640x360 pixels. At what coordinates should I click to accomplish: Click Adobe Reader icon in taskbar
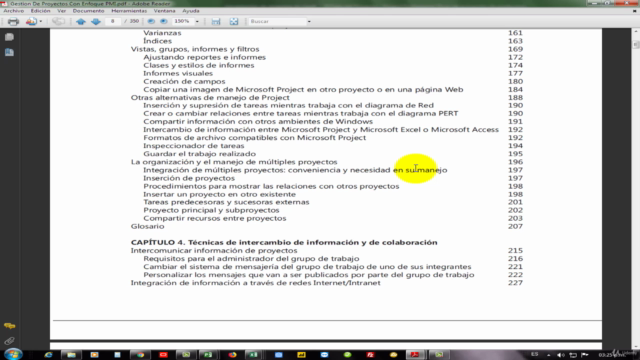point(415,355)
